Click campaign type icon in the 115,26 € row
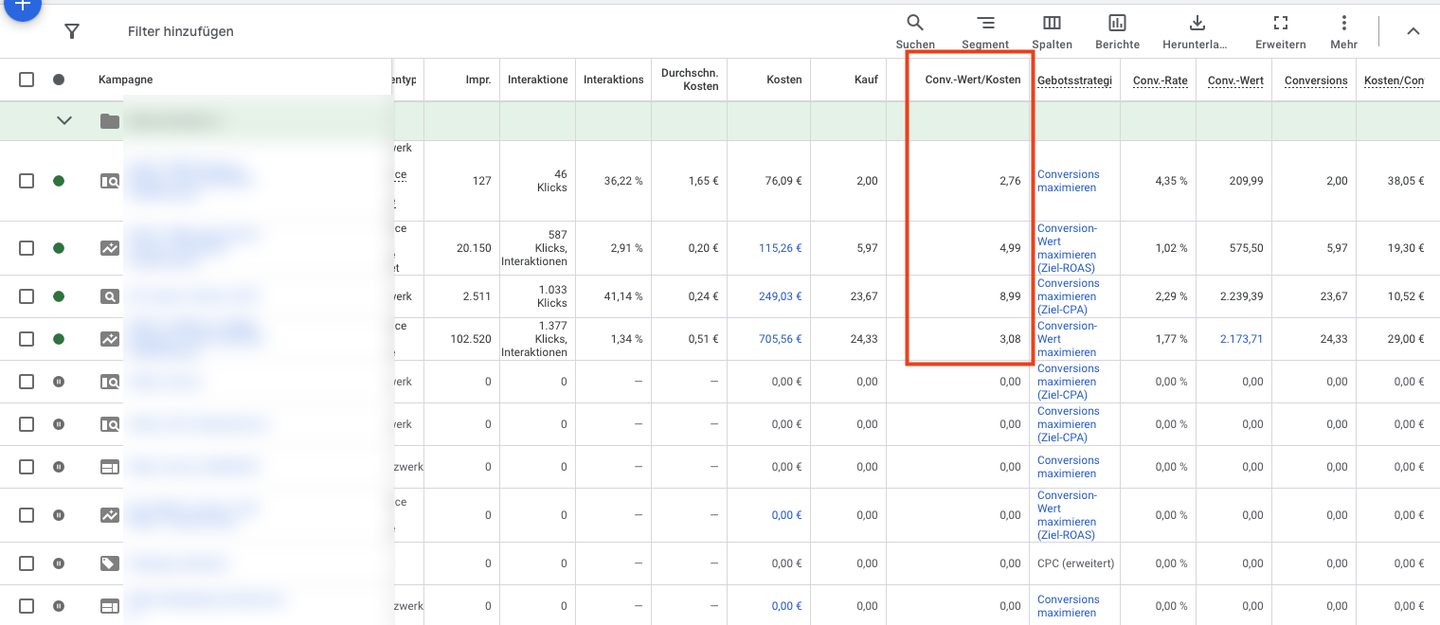Image resolution: width=1440 pixels, height=625 pixels. 110,248
